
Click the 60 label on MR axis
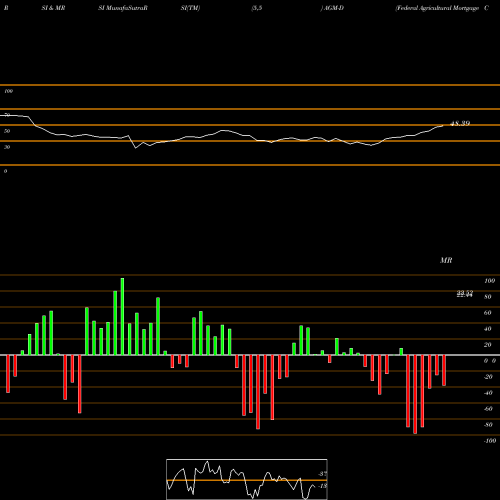point(488,313)
